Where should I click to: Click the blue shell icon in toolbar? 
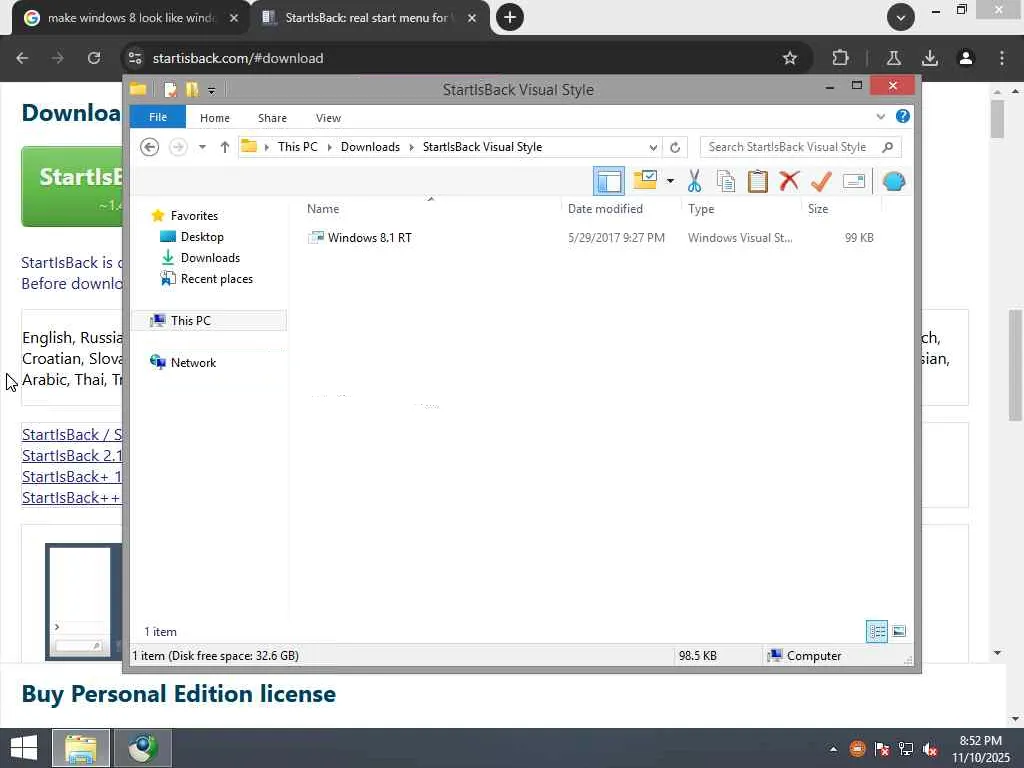click(x=893, y=181)
